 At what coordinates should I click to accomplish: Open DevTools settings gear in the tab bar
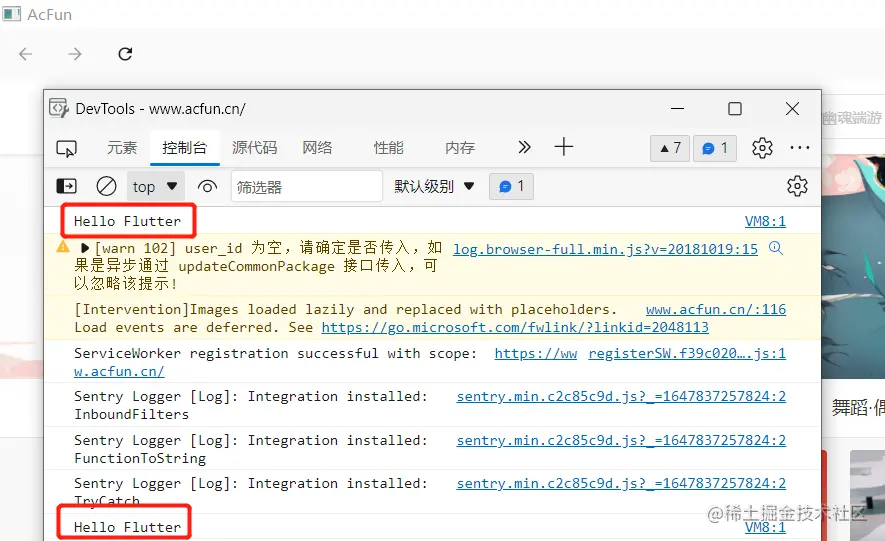(x=762, y=148)
